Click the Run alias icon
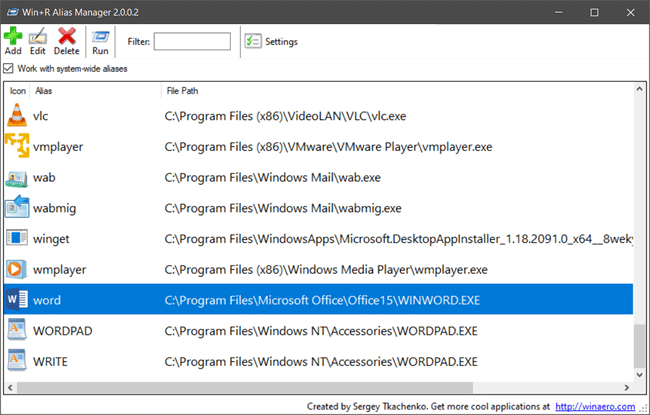 pyautogui.click(x=100, y=36)
